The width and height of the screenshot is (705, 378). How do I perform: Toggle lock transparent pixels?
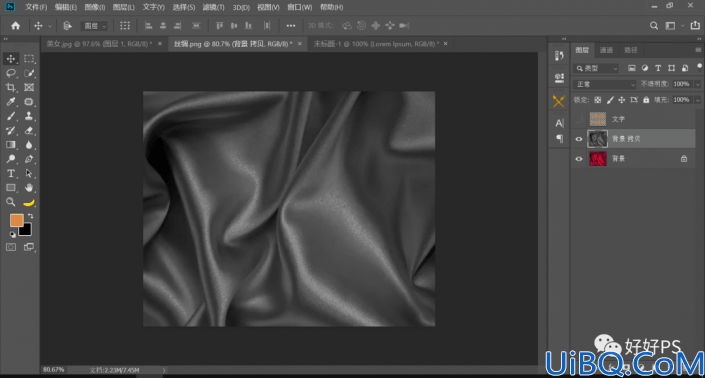click(x=598, y=100)
